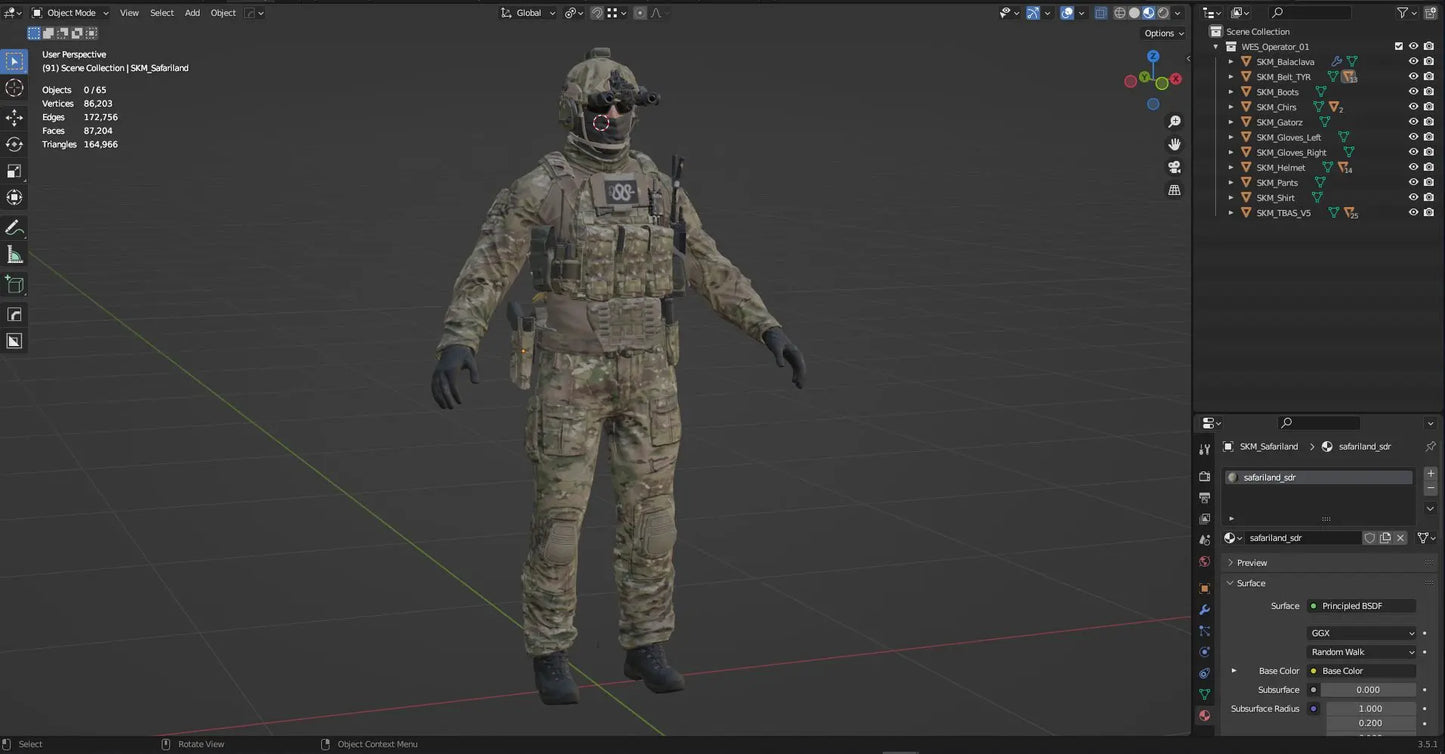Image resolution: width=1445 pixels, height=754 pixels.
Task: Open the View menu in the 3D viewport
Action: click(x=129, y=12)
